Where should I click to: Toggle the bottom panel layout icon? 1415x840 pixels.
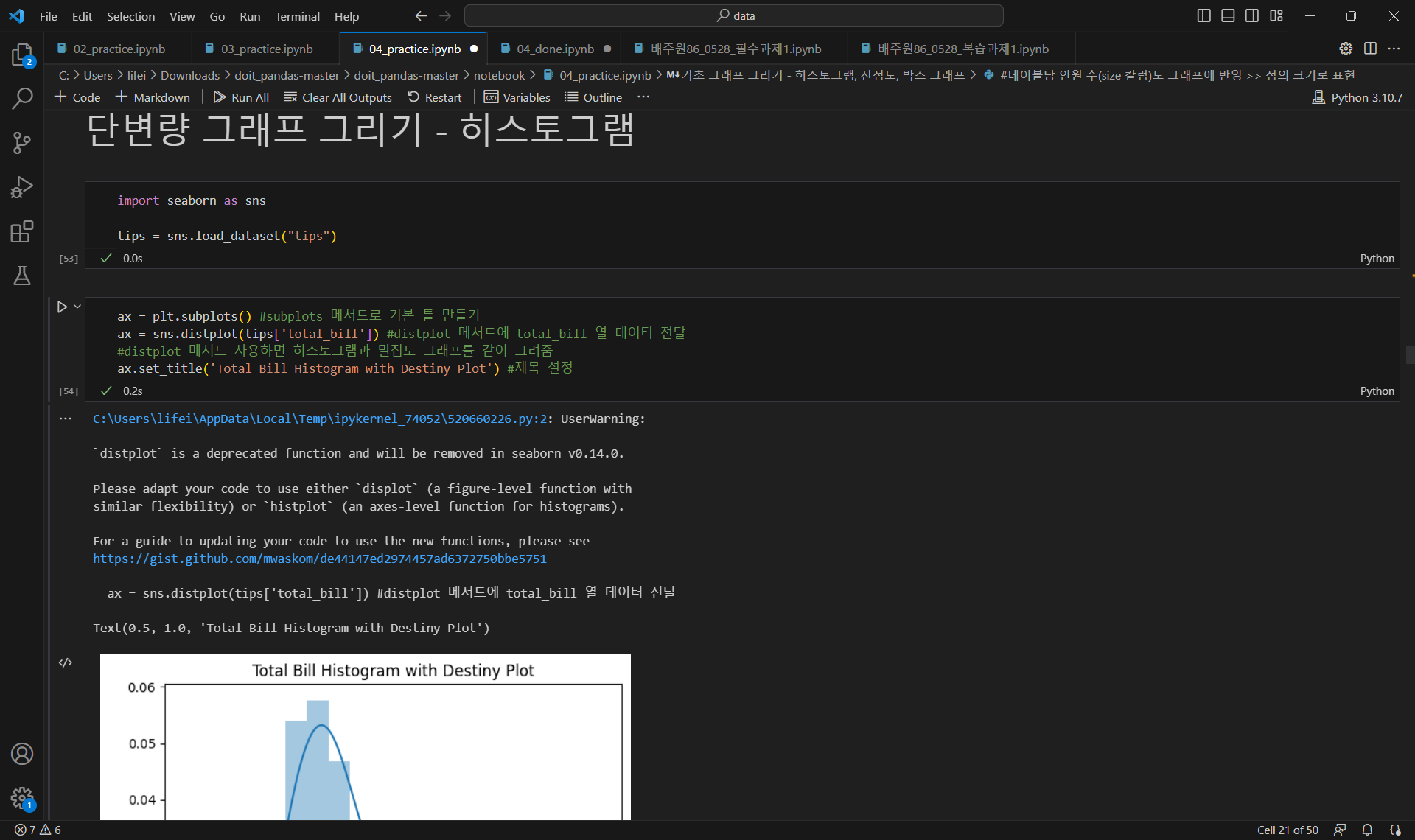[x=1228, y=15]
